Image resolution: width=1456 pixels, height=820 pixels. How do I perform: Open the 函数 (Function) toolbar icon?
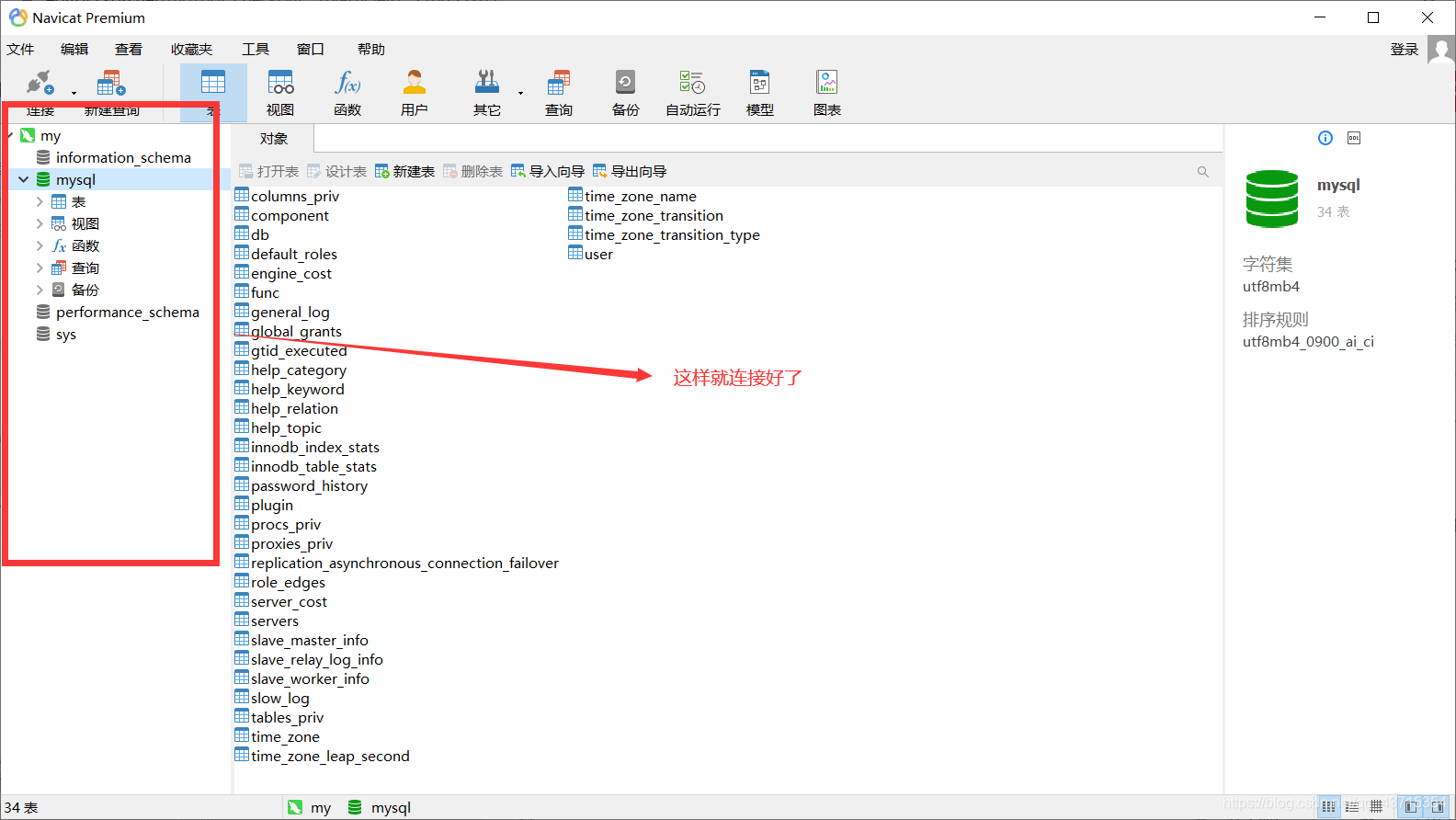(347, 83)
